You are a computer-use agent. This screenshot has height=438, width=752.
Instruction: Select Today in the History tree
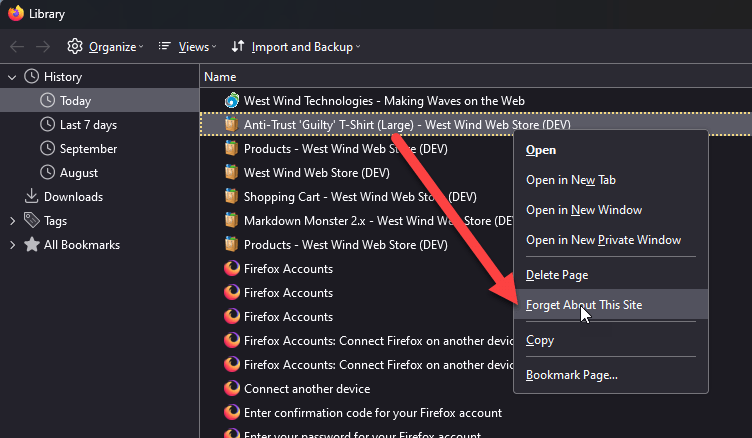coord(100,100)
